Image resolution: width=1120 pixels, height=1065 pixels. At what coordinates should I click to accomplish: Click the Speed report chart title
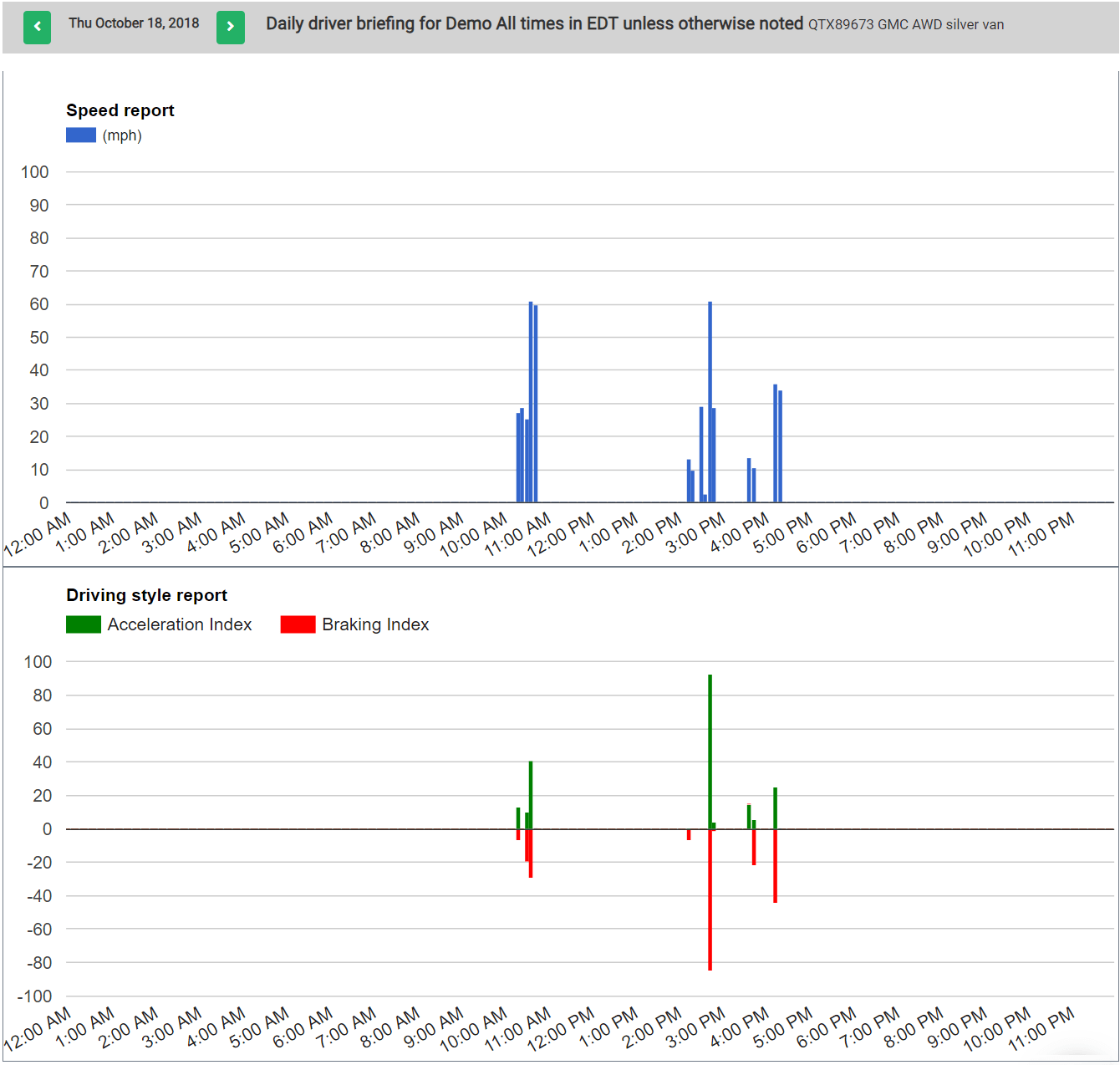[120, 110]
